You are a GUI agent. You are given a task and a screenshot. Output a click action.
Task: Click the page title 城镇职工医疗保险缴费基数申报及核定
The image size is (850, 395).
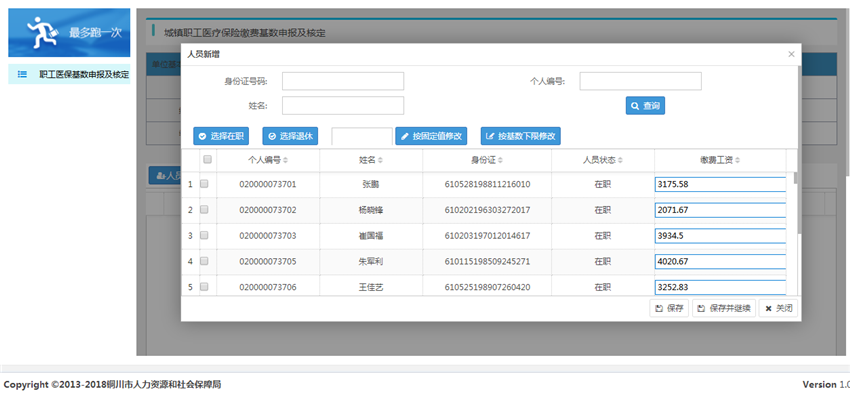pyautogui.click(x=245, y=34)
